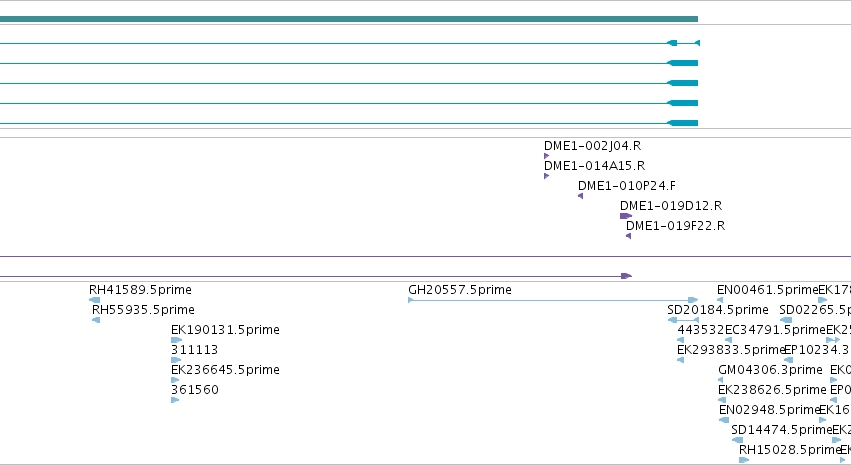Viewport: 851px width, 465px height.
Task: Open the RH55935.5prime EST label
Action: (x=143, y=310)
